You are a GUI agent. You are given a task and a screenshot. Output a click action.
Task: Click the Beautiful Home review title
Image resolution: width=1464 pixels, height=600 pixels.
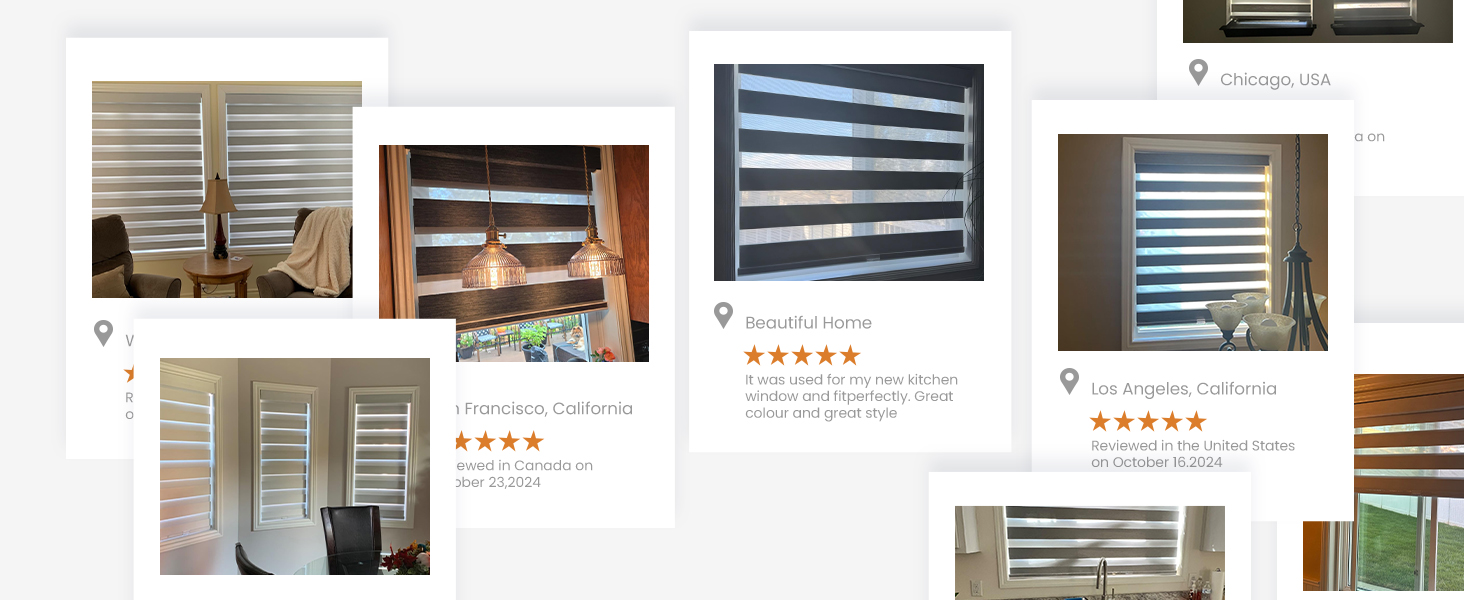(x=808, y=323)
